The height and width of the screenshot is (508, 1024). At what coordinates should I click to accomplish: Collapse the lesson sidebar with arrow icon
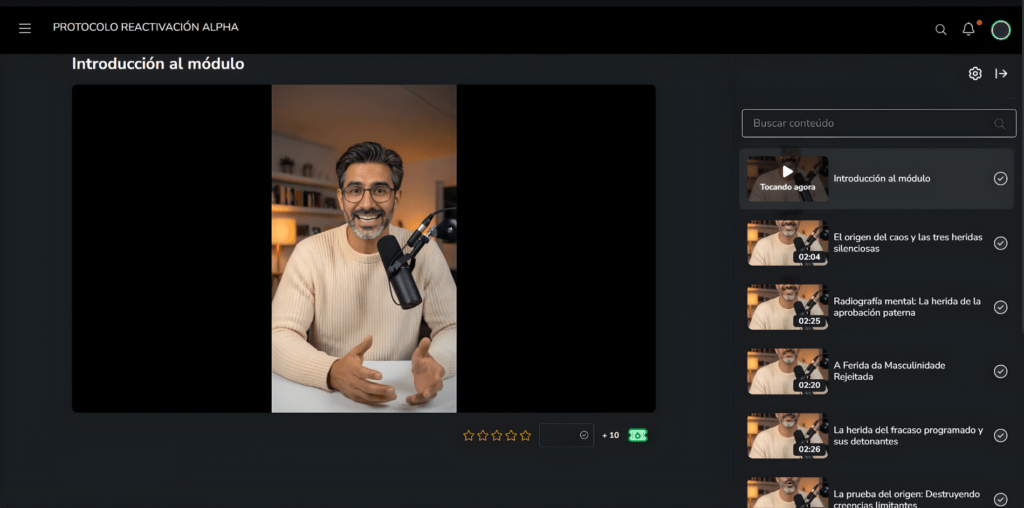click(1001, 74)
